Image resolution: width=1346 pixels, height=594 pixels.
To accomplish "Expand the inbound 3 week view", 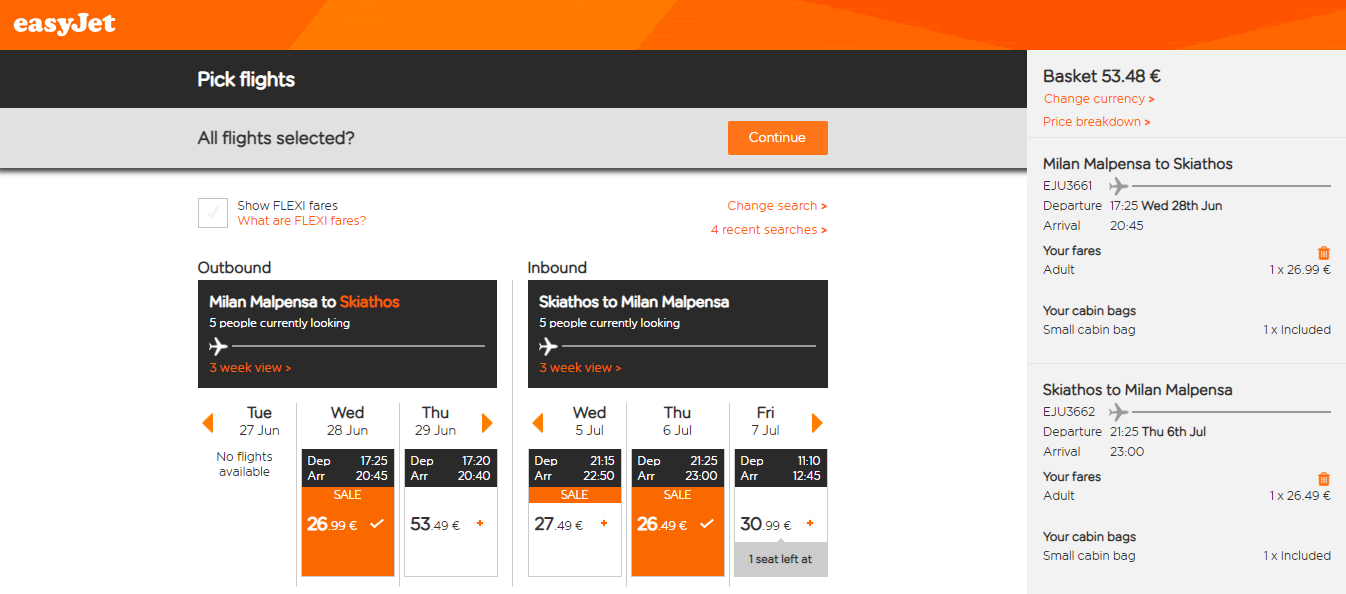I will pyautogui.click(x=580, y=368).
